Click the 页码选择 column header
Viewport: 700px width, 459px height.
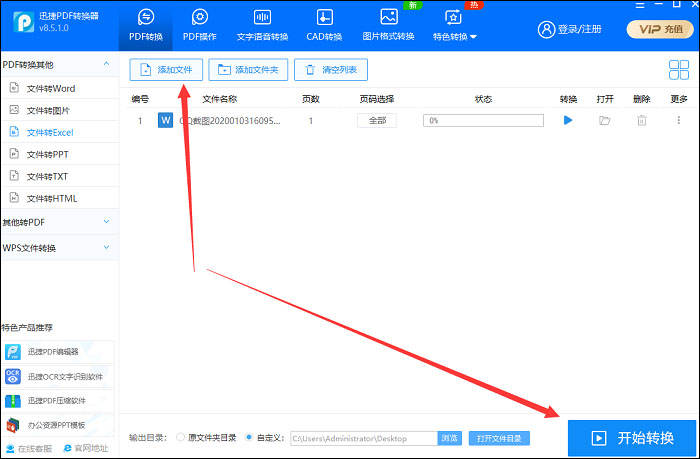click(x=377, y=99)
